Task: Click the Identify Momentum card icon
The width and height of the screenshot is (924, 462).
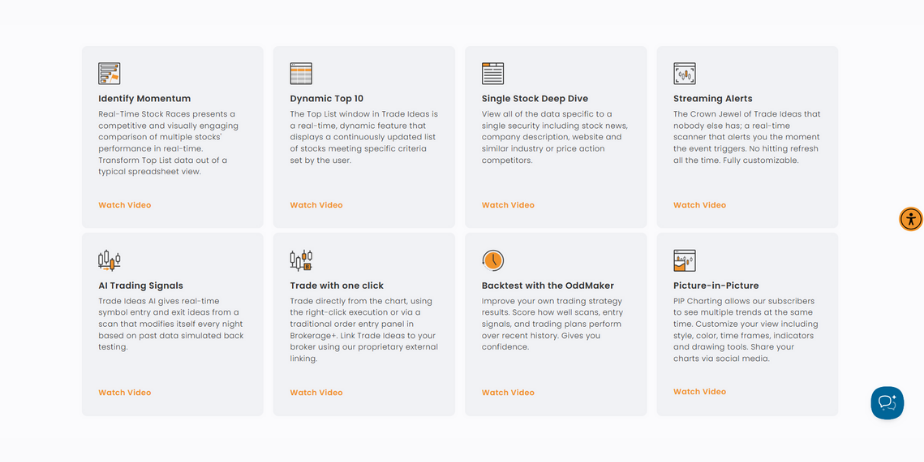Action: (109, 73)
